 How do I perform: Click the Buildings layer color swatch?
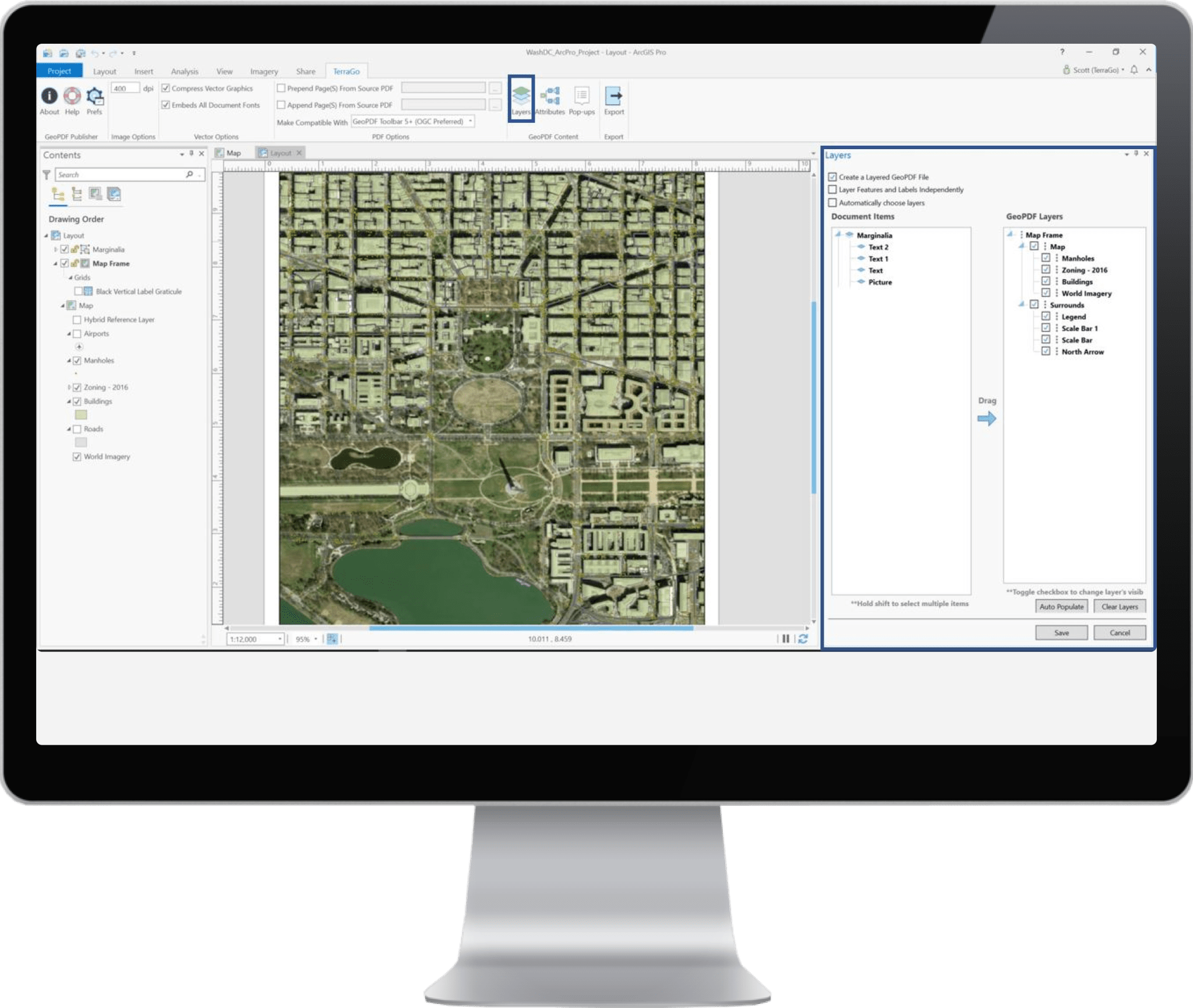[x=82, y=415]
